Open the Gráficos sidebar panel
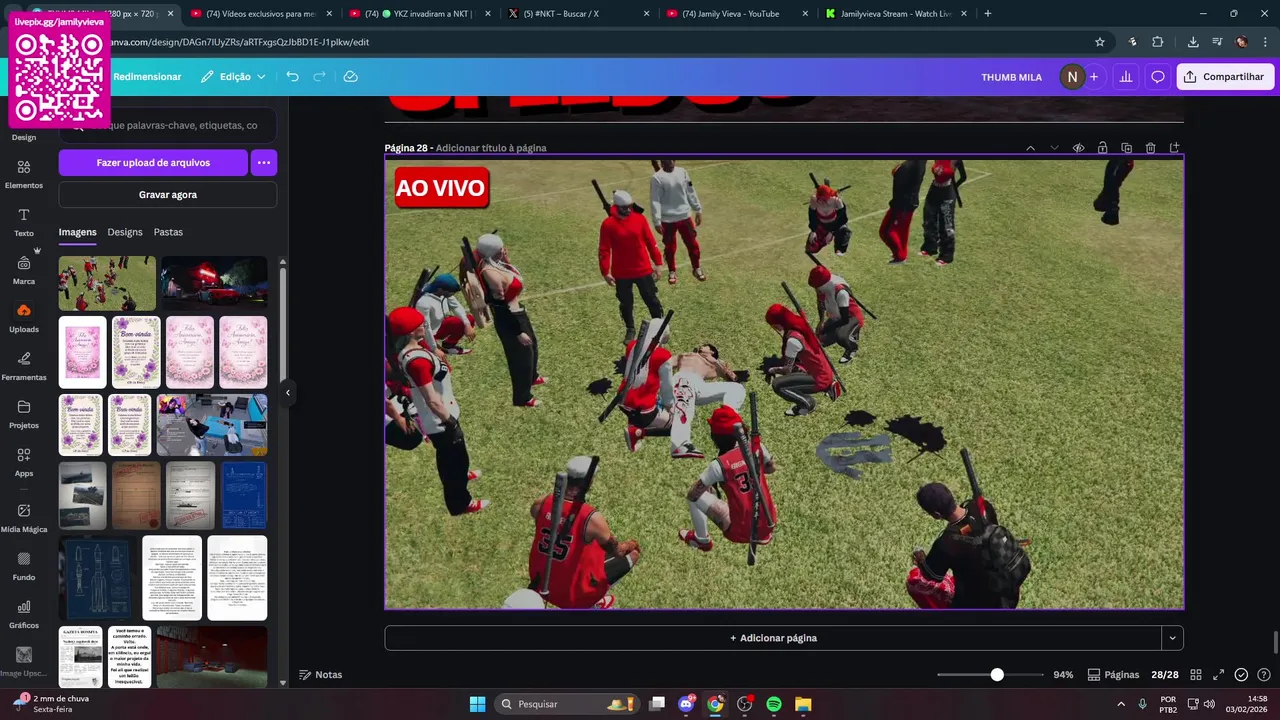 (24, 614)
